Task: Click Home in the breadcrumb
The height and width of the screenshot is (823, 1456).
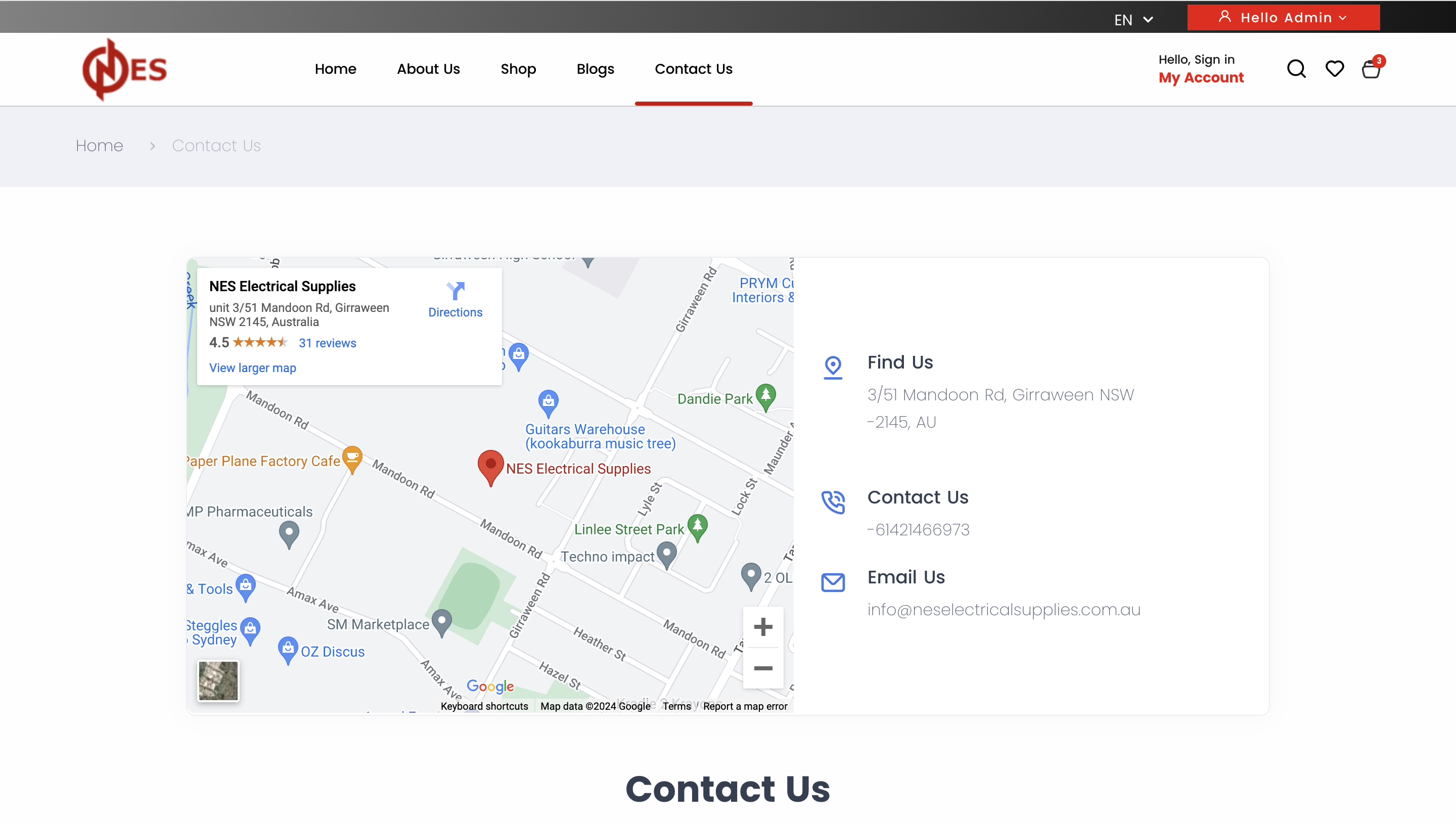Action: point(100,146)
